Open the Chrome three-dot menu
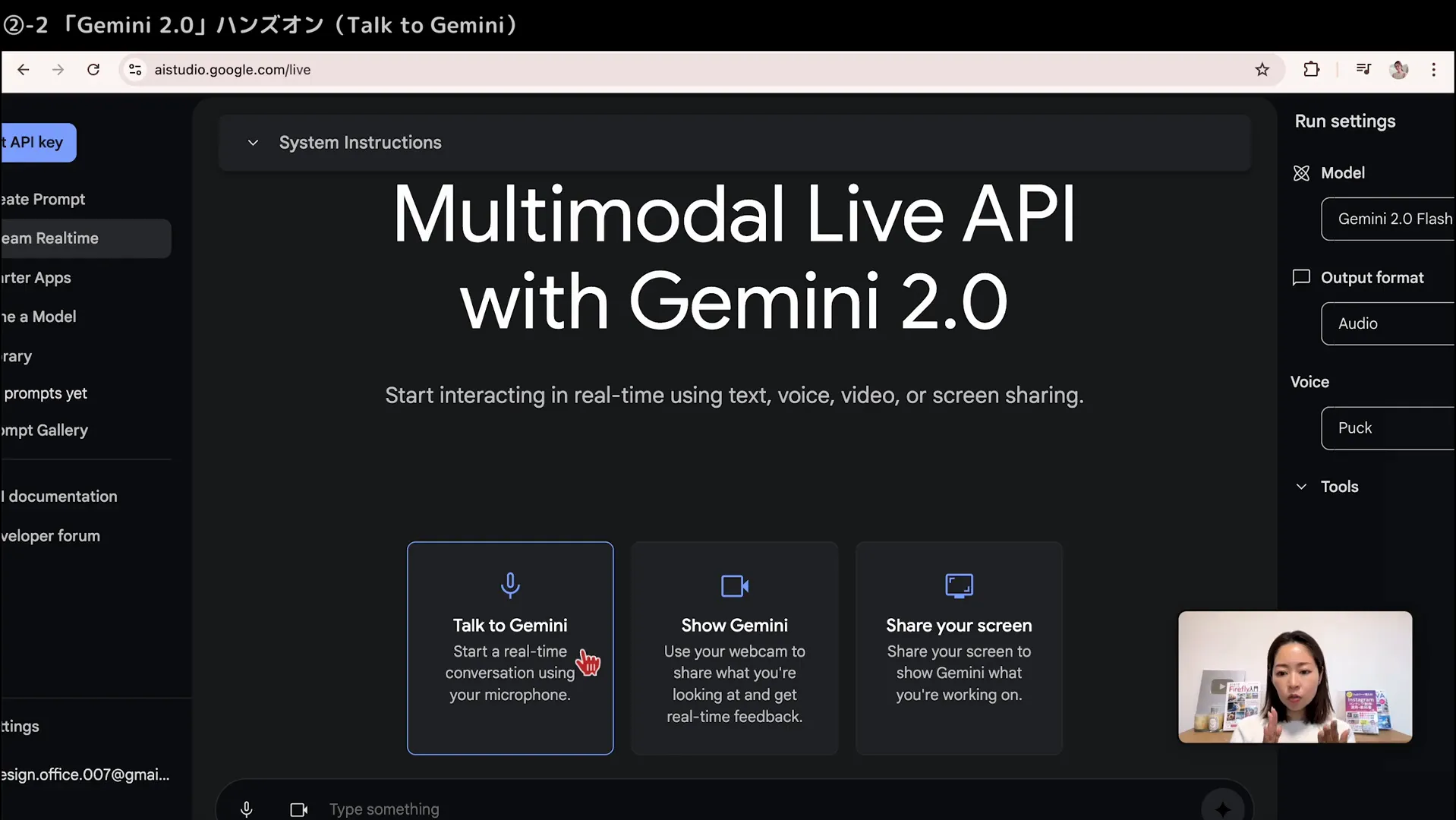 [1433, 70]
